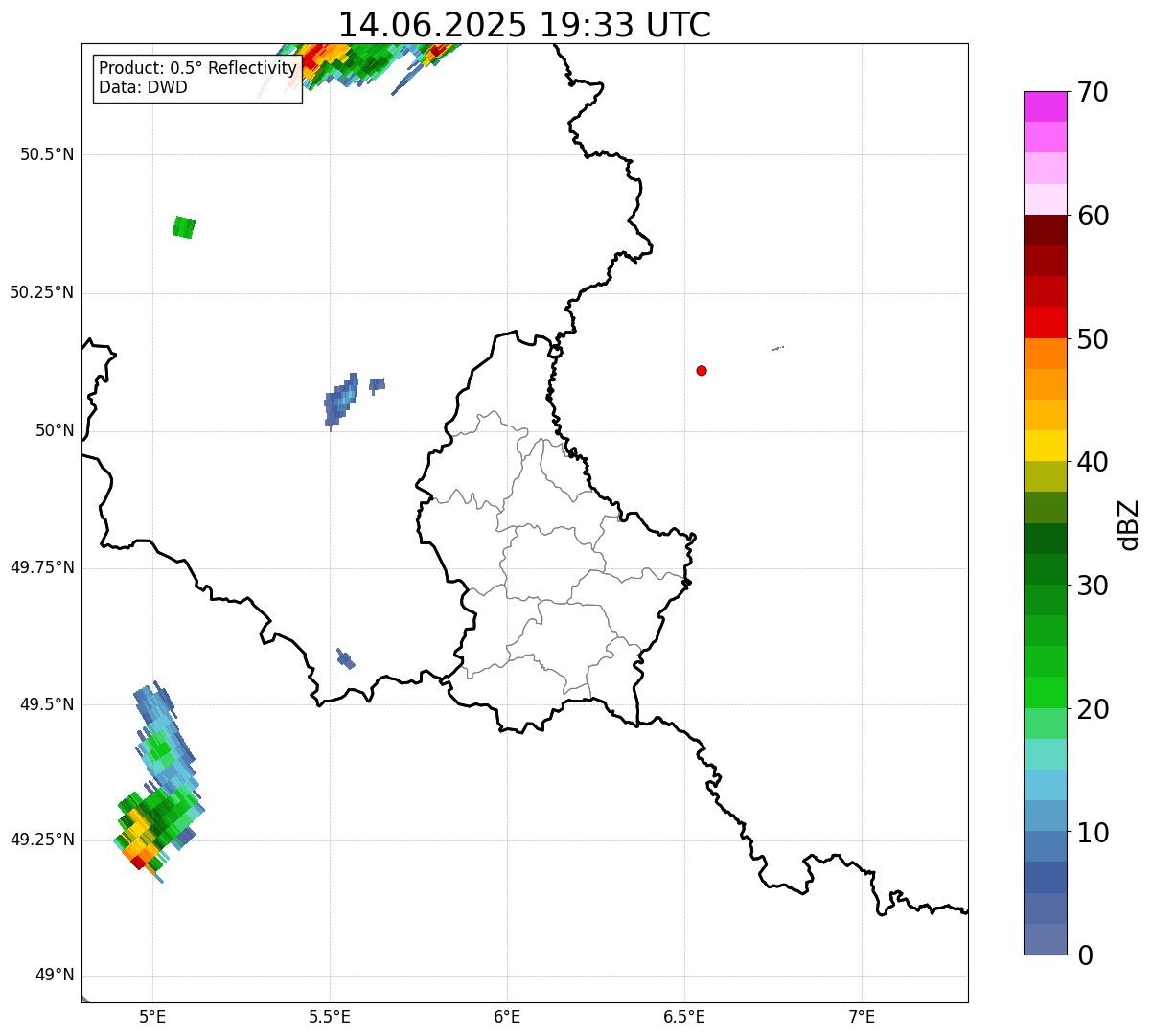The width and height of the screenshot is (1152, 1036).
Task: Pick the lowest grey-blue colorbar swatch
Action: (1046, 939)
